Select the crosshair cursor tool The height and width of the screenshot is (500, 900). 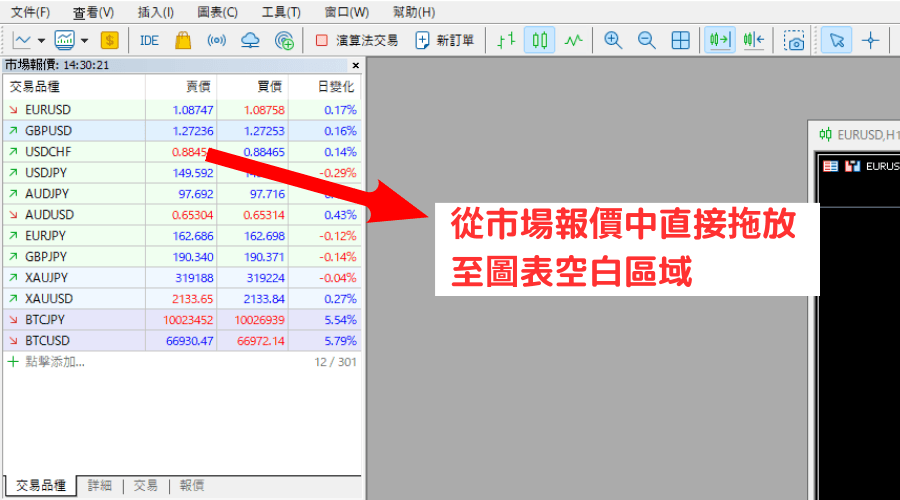(x=870, y=41)
